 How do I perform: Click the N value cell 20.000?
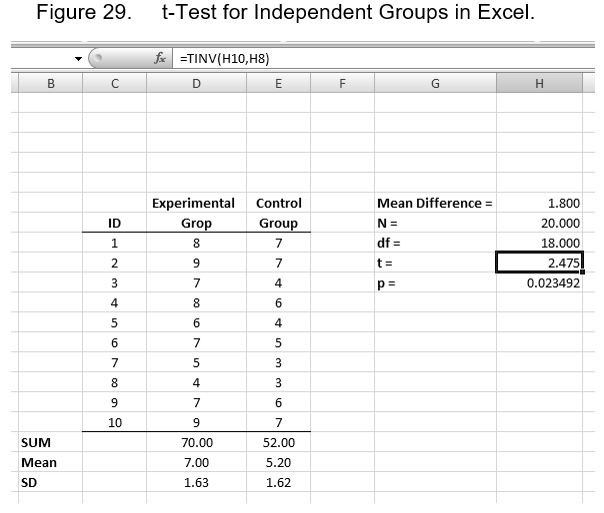[539, 223]
